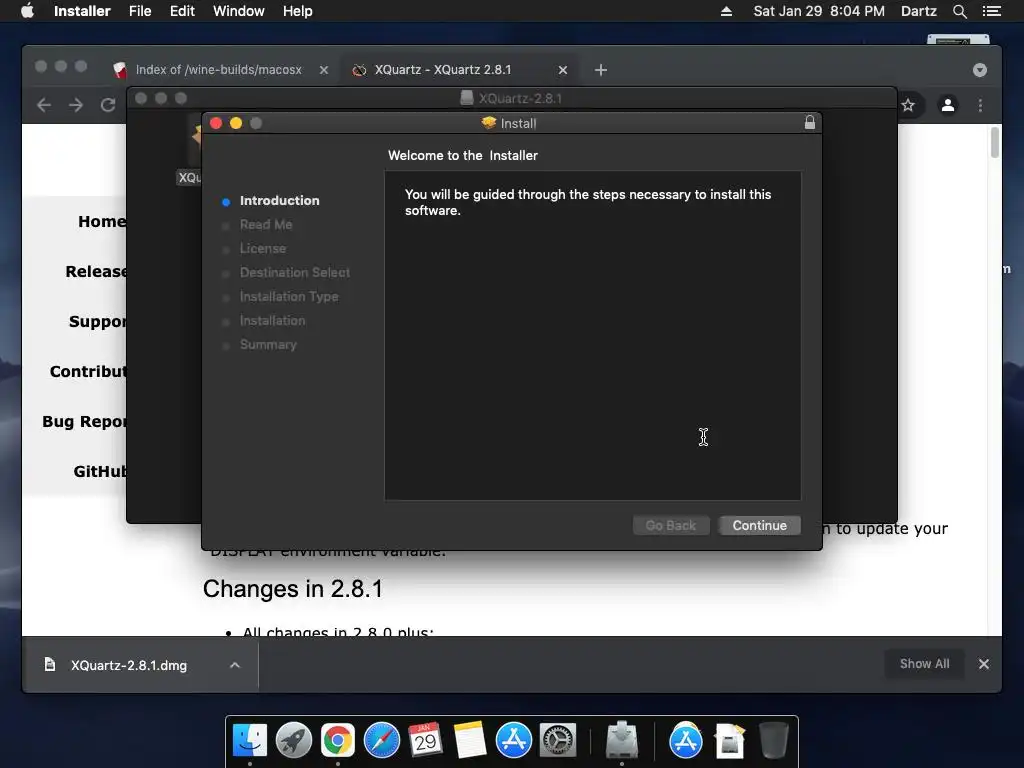The height and width of the screenshot is (768, 1024).
Task: Select the Read Me step
Action: [x=266, y=225]
